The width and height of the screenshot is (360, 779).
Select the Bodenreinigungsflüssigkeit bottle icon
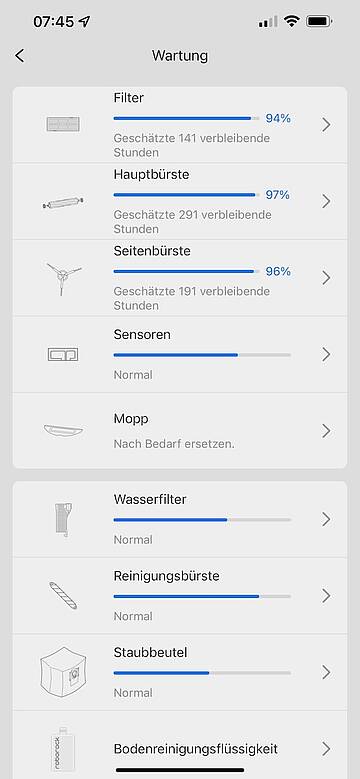[63, 748]
